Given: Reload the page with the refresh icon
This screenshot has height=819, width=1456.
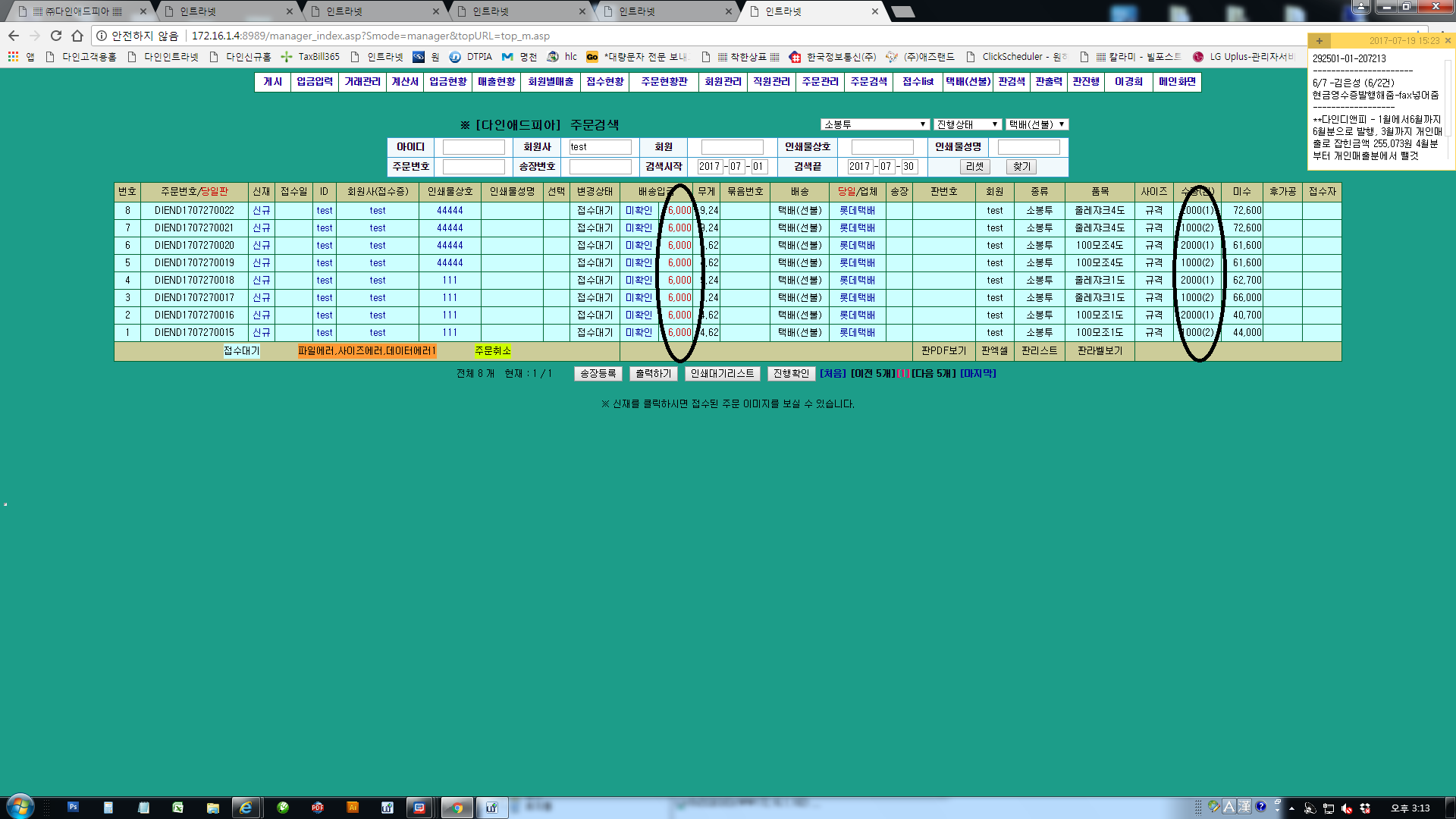Looking at the screenshot, I should (56, 36).
